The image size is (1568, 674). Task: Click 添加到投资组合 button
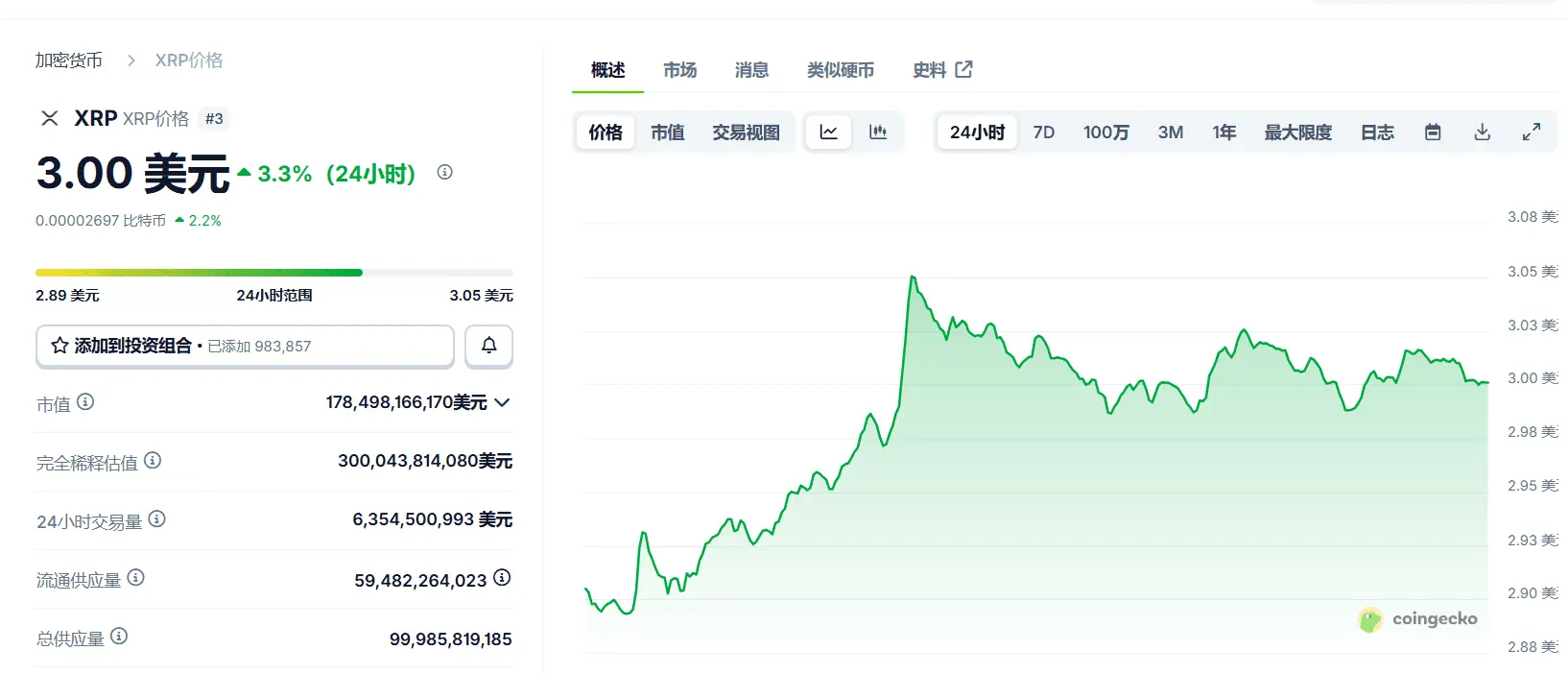pyautogui.click(x=245, y=346)
